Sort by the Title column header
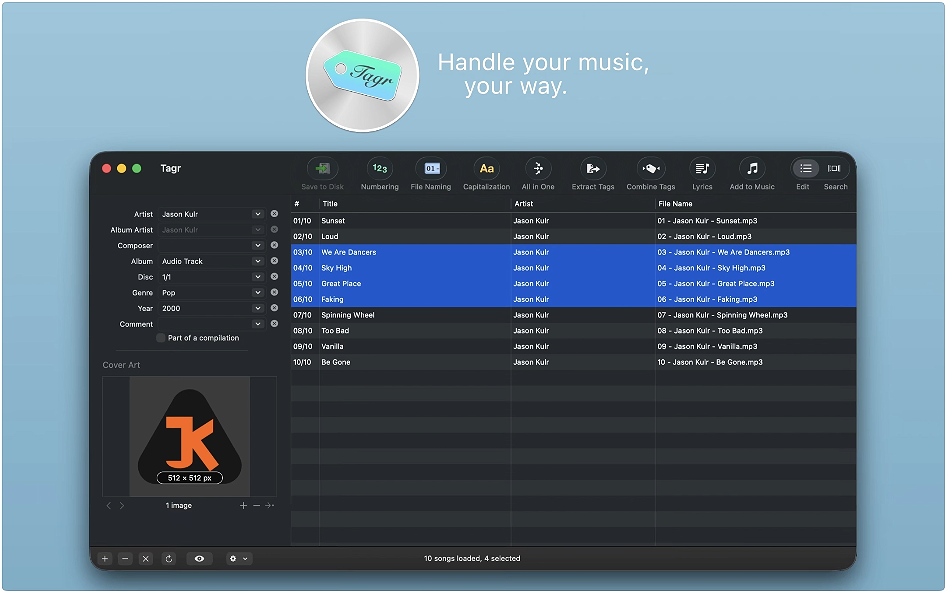The height and width of the screenshot is (595, 948). [415, 204]
